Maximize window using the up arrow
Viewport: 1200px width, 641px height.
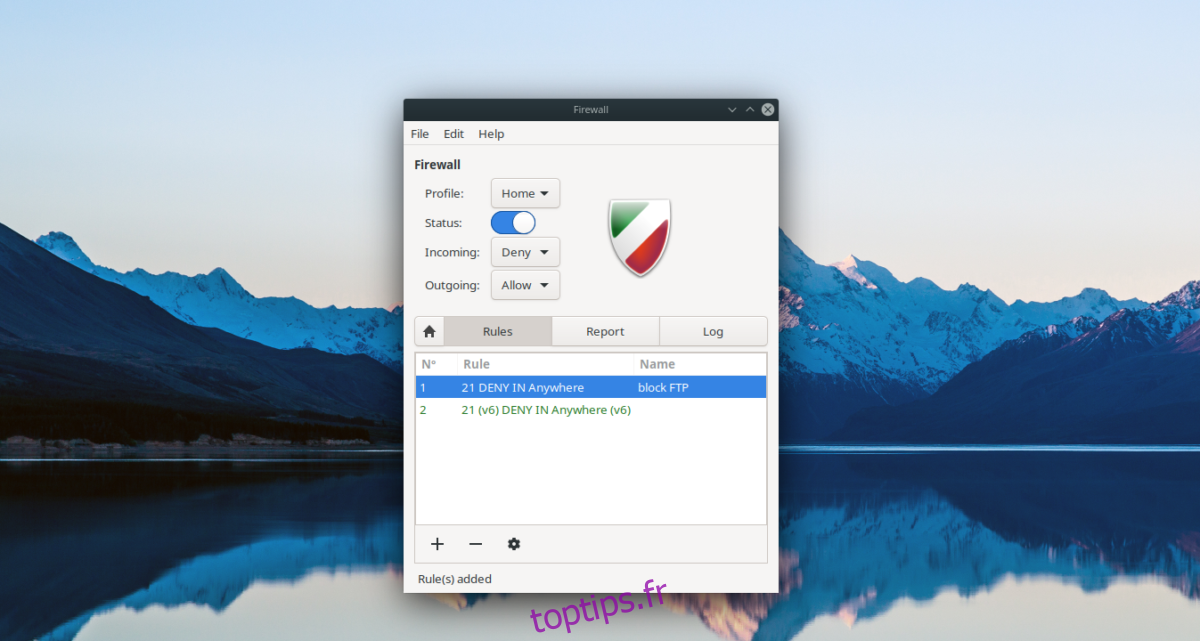[x=750, y=109]
